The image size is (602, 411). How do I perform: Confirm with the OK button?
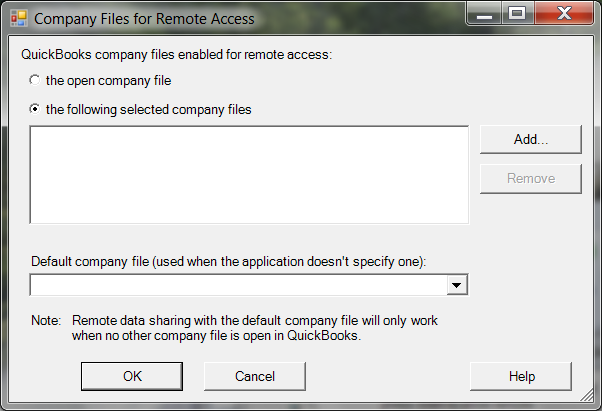pos(132,376)
